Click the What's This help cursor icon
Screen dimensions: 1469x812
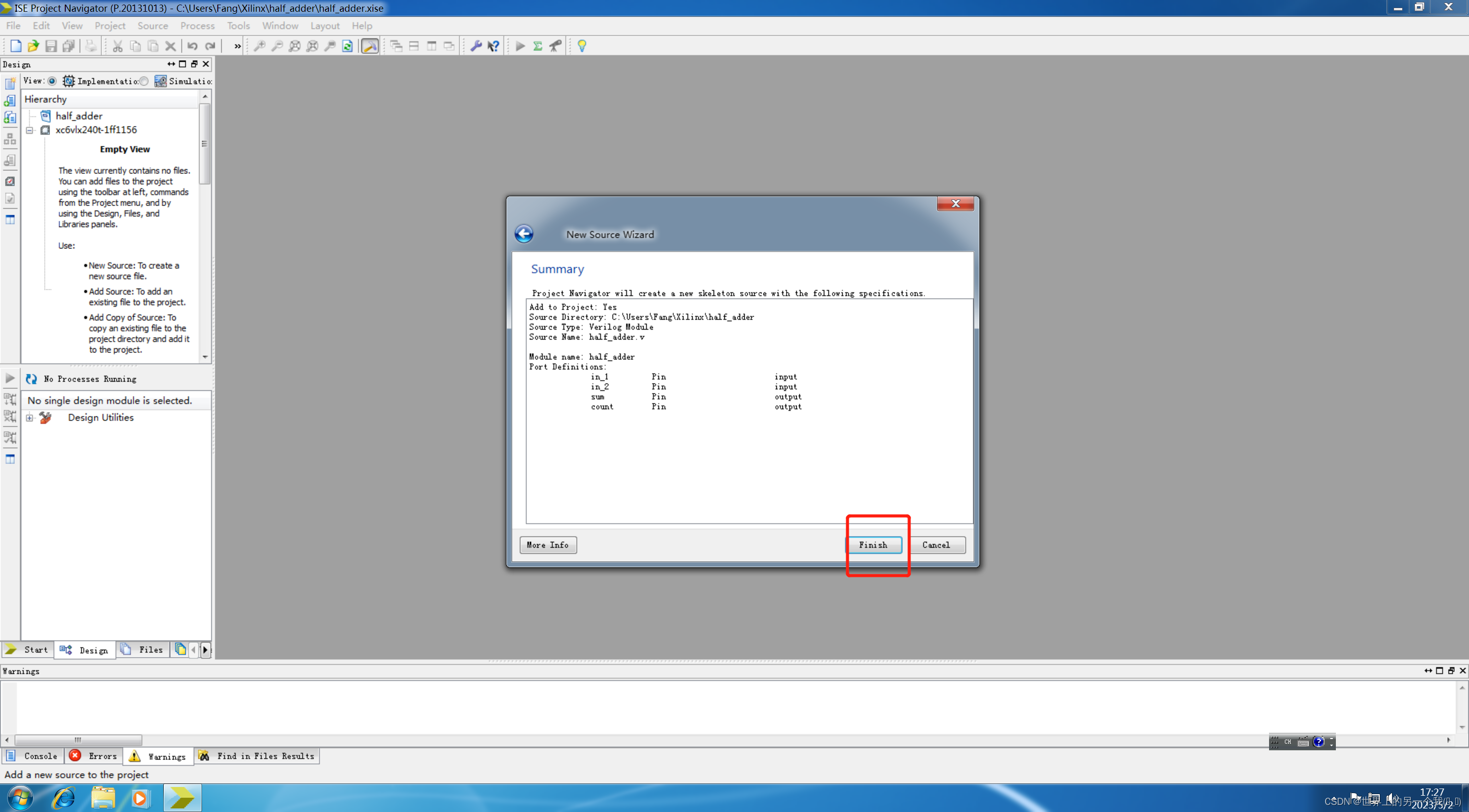494,46
